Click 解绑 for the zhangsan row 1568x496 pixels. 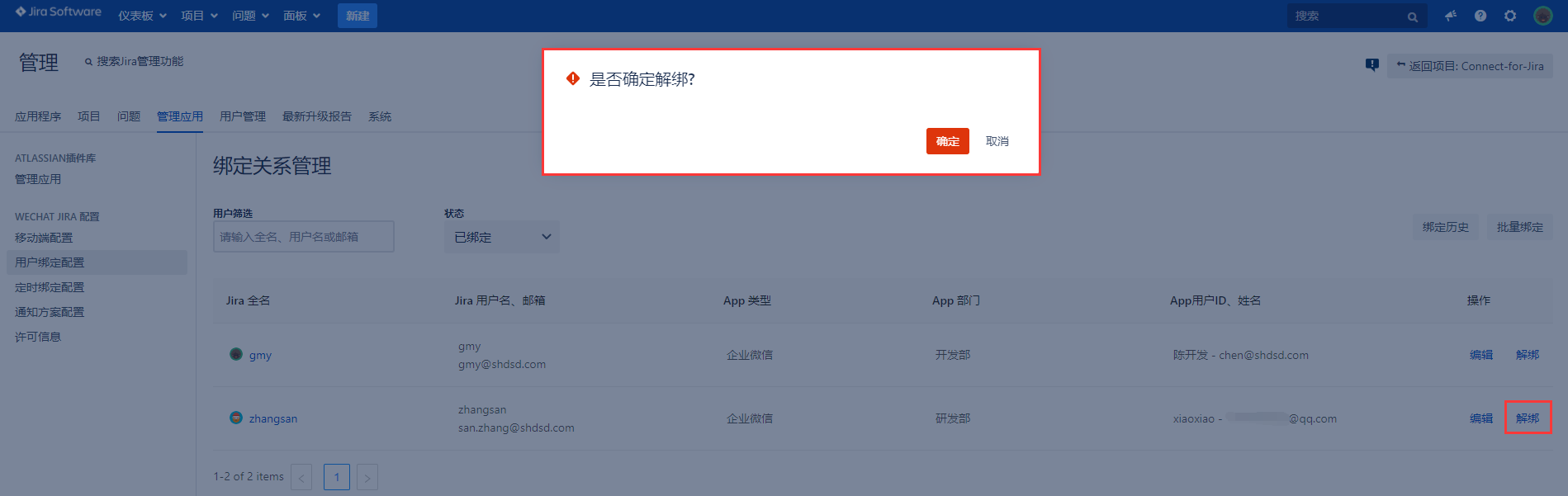(x=1527, y=418)
